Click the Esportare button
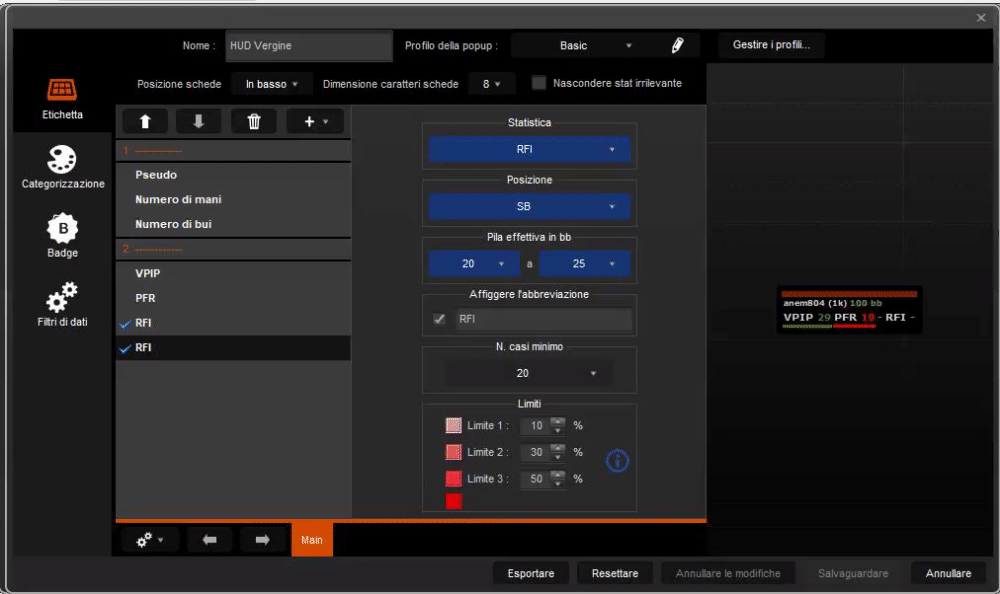Viewport: 1000px width, 594px height. 531,573
